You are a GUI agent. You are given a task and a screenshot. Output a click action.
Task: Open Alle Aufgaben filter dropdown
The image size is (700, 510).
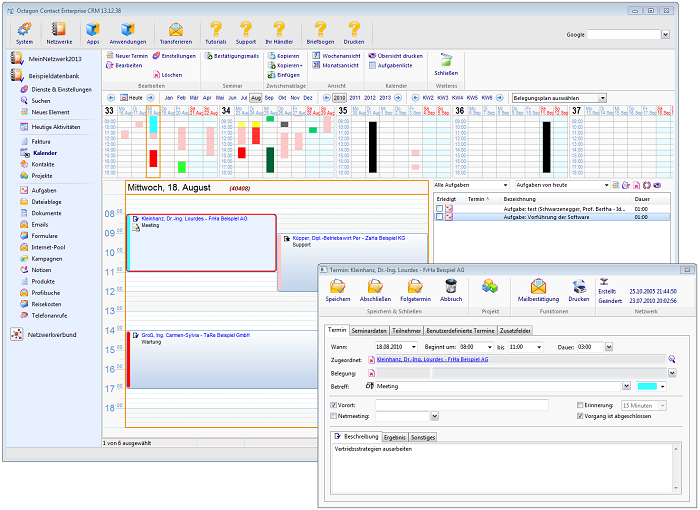(505, 185)
